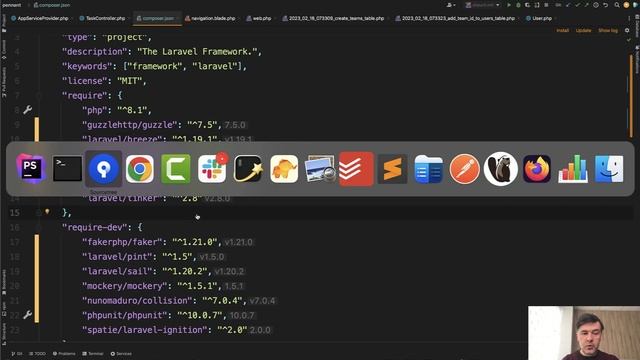This screenshot has height=360, width=640.
Task: Open the web.php tab
Action: coord(259,18)
